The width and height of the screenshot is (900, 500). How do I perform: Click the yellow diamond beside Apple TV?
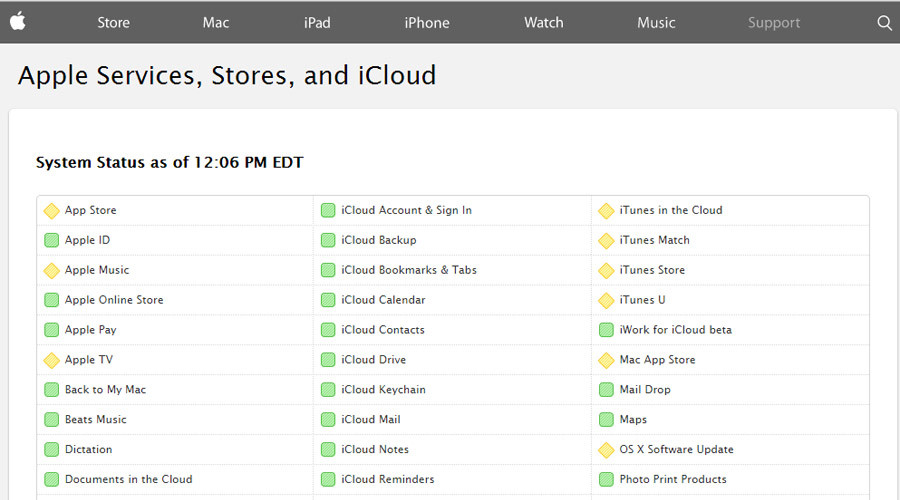coord(52,360)
